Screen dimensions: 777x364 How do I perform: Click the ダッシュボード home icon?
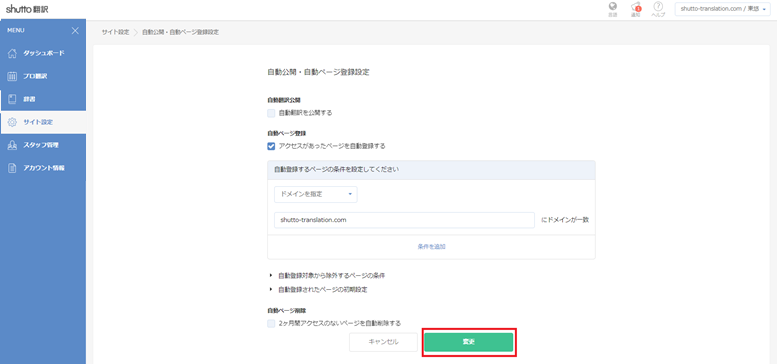(13, 53)
